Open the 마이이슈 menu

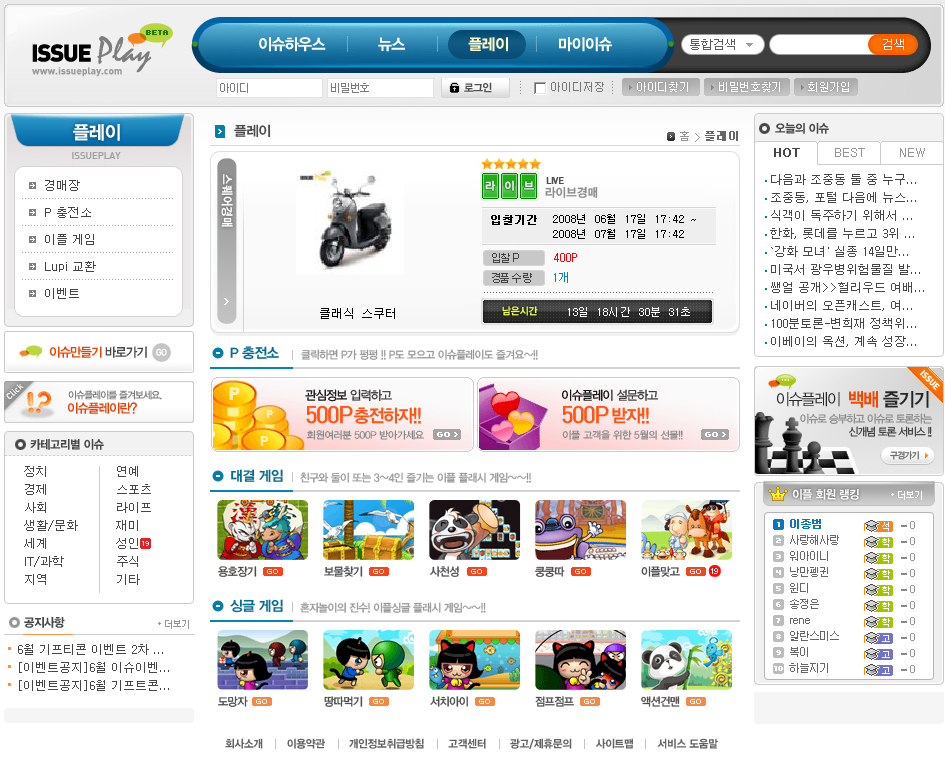tap(584, 44)
